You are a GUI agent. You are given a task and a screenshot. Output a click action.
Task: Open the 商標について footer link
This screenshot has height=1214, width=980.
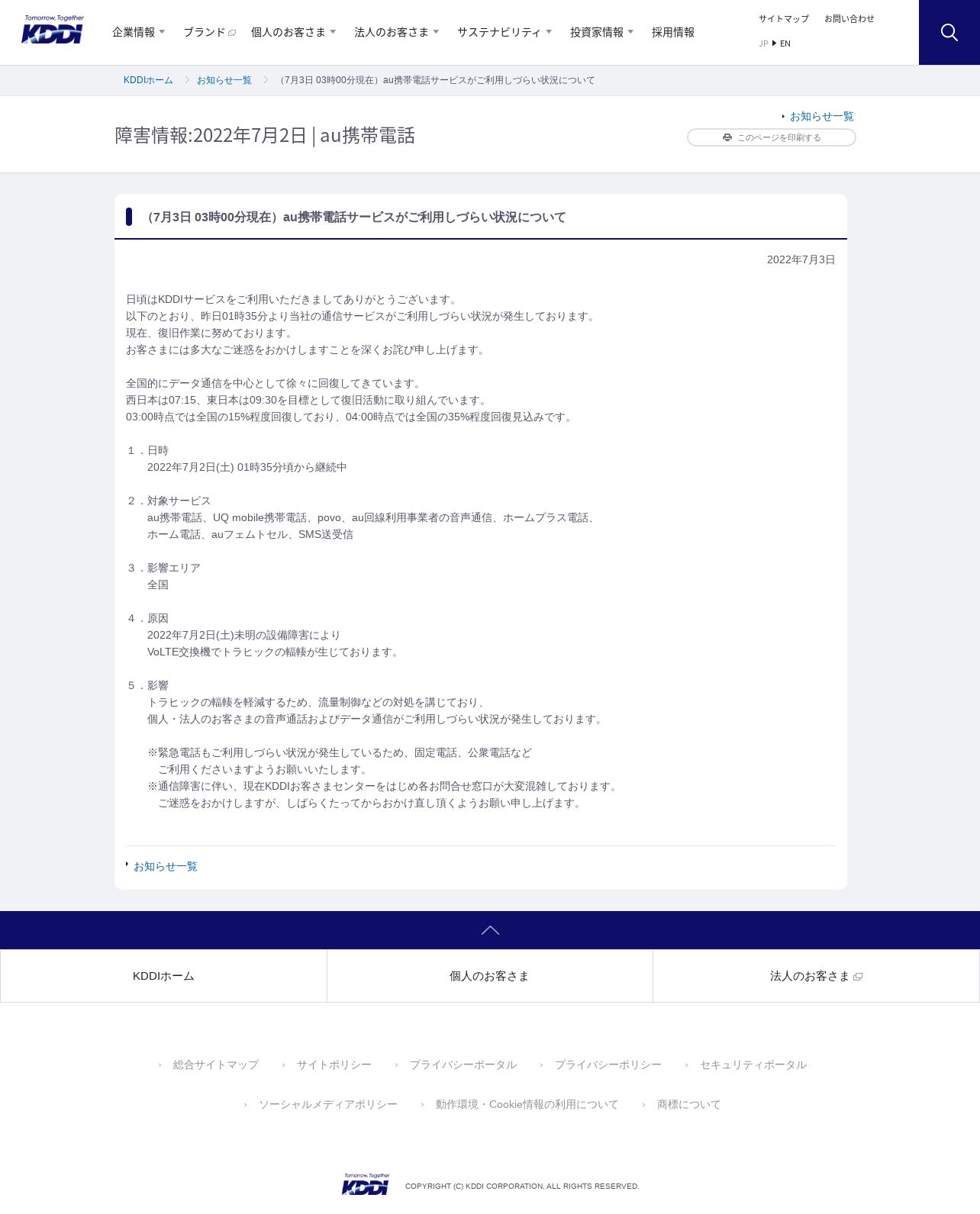point(689,1104)
